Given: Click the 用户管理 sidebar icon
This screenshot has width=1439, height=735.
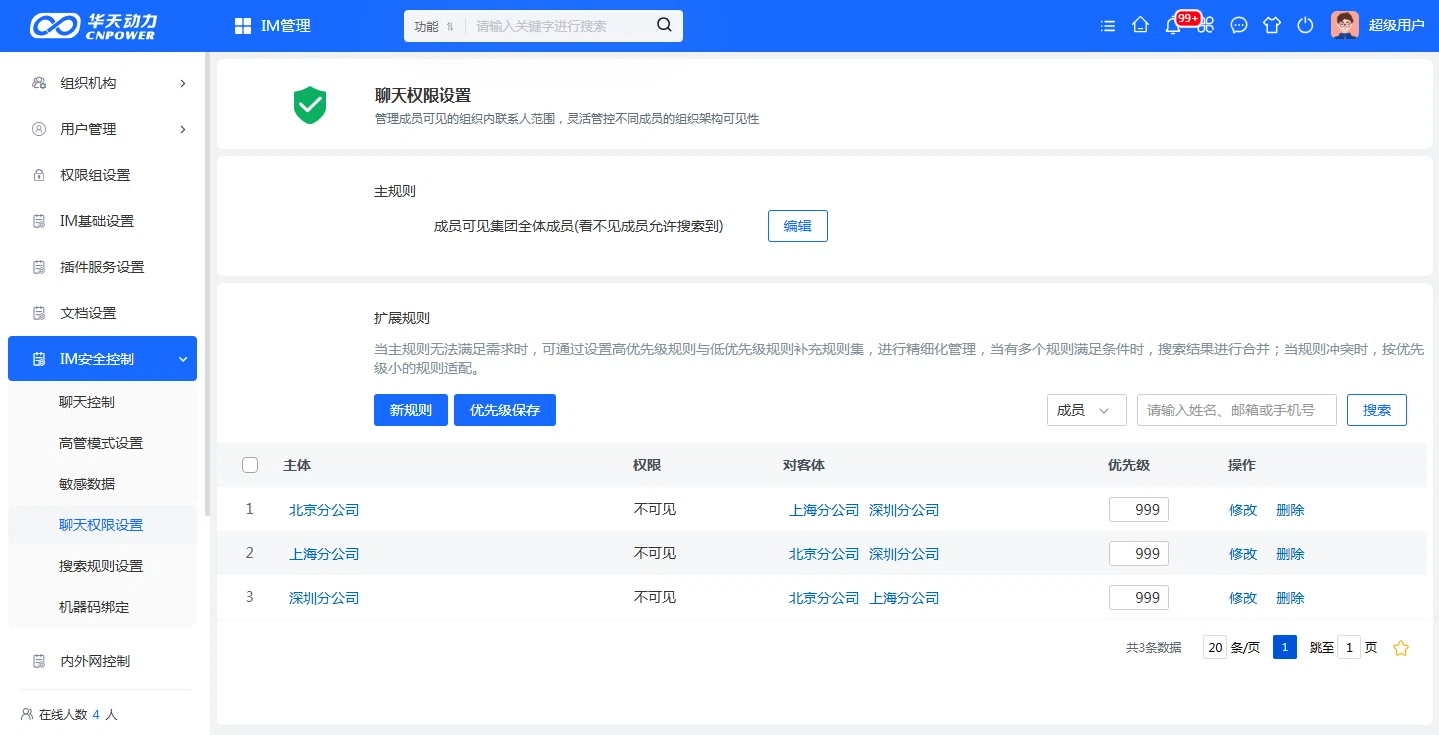Looking at the screenshot, I should point(39,129).
